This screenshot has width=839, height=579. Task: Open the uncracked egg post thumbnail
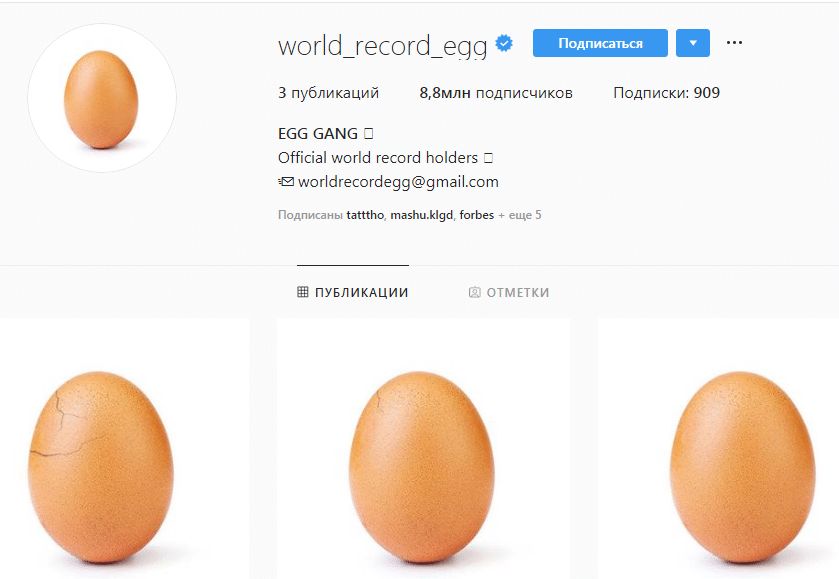click(718, 448)
